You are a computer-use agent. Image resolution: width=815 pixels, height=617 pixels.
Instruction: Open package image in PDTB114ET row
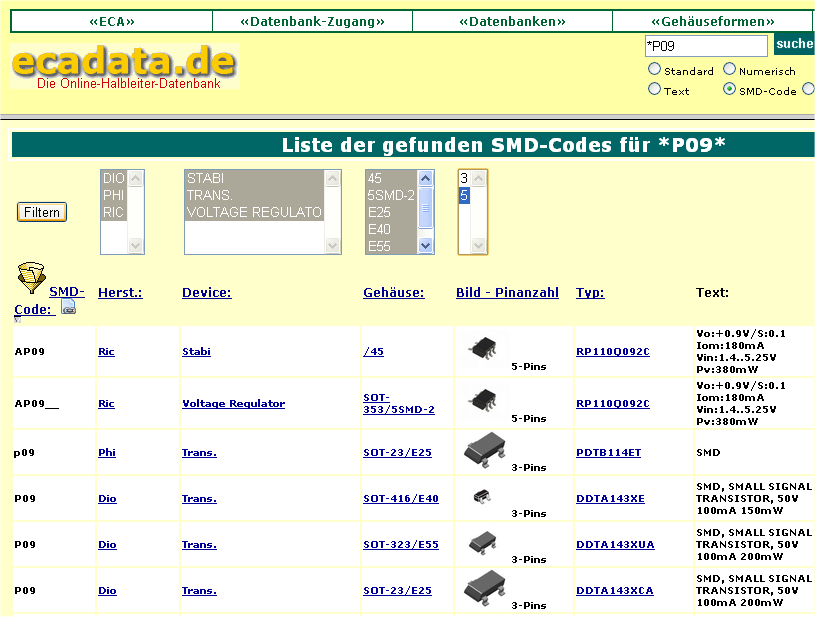[x=484, y=449]
